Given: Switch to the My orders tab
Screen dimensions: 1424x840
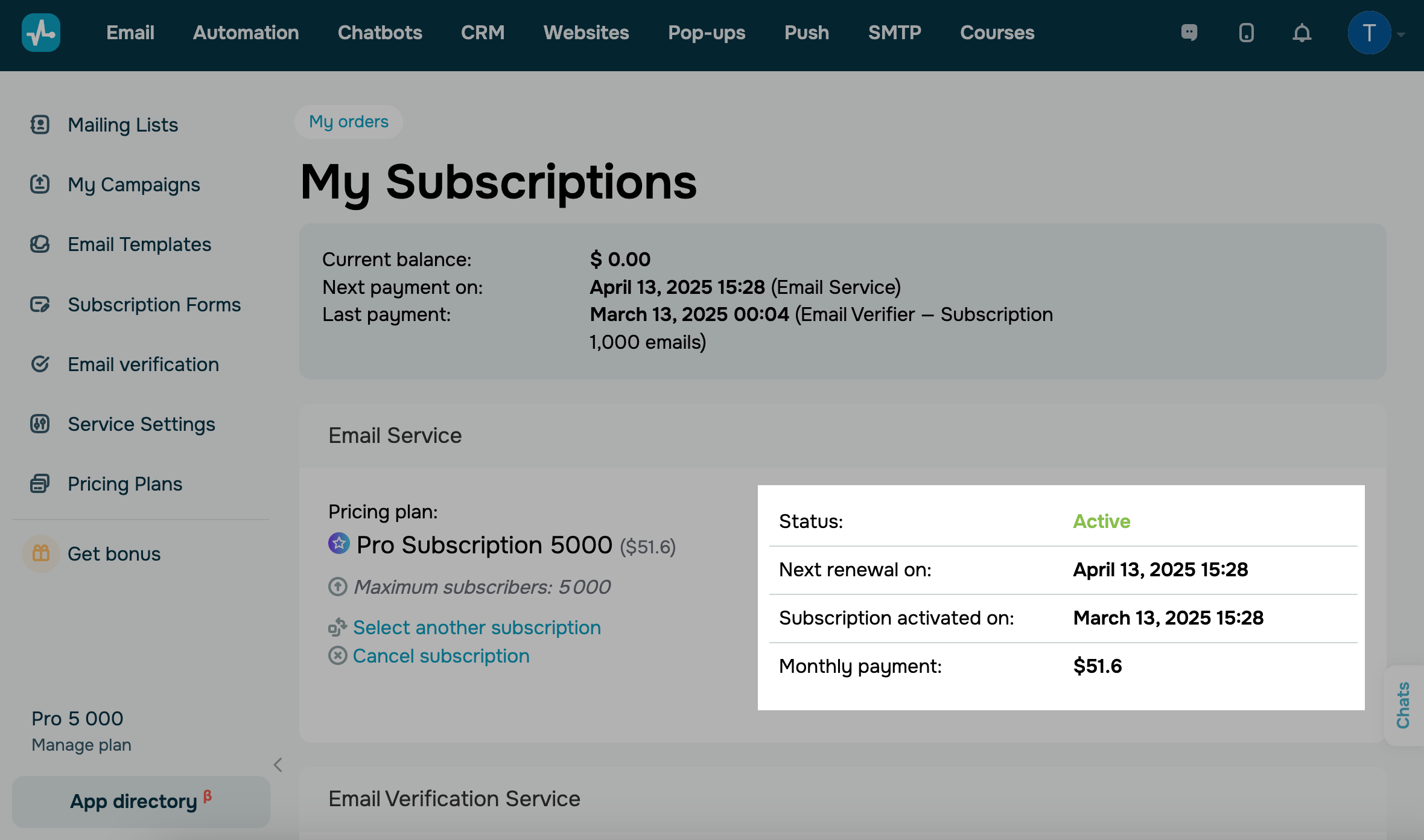Looking at the screenshot, I should [348, 121].
